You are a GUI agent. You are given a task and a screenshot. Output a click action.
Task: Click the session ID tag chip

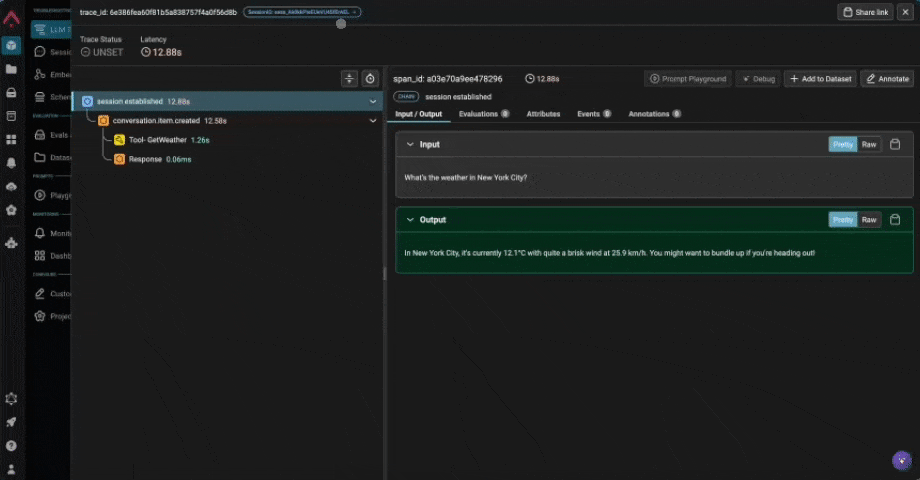pyautogui.click(x=302, y=12)
